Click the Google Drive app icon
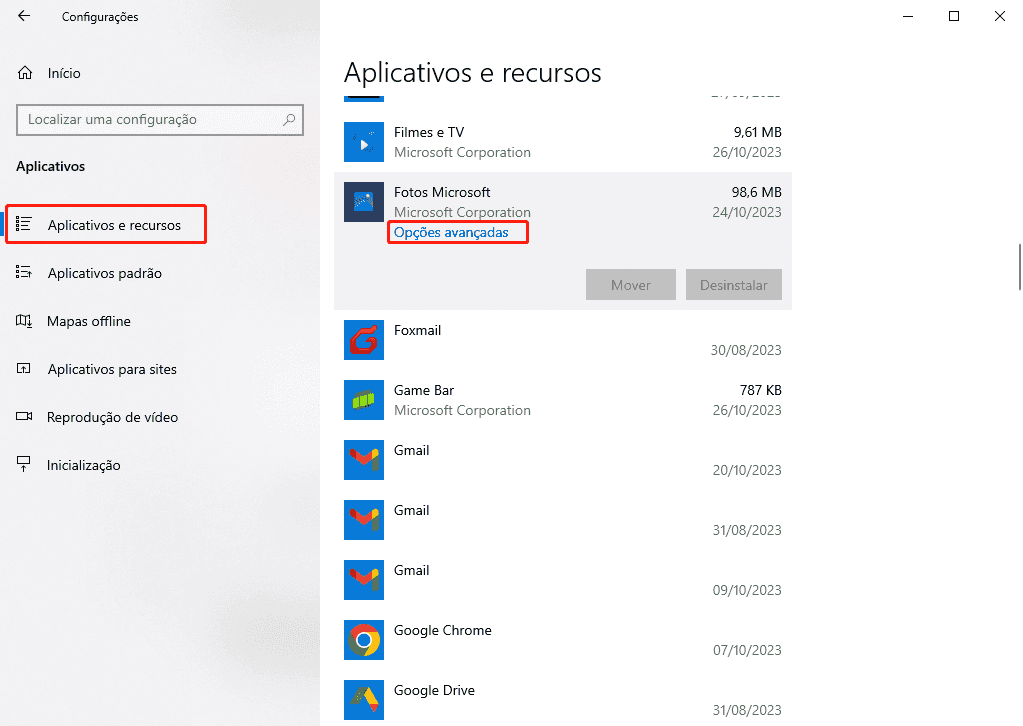This screenshot has height=726, width=1023. [363, 700]
